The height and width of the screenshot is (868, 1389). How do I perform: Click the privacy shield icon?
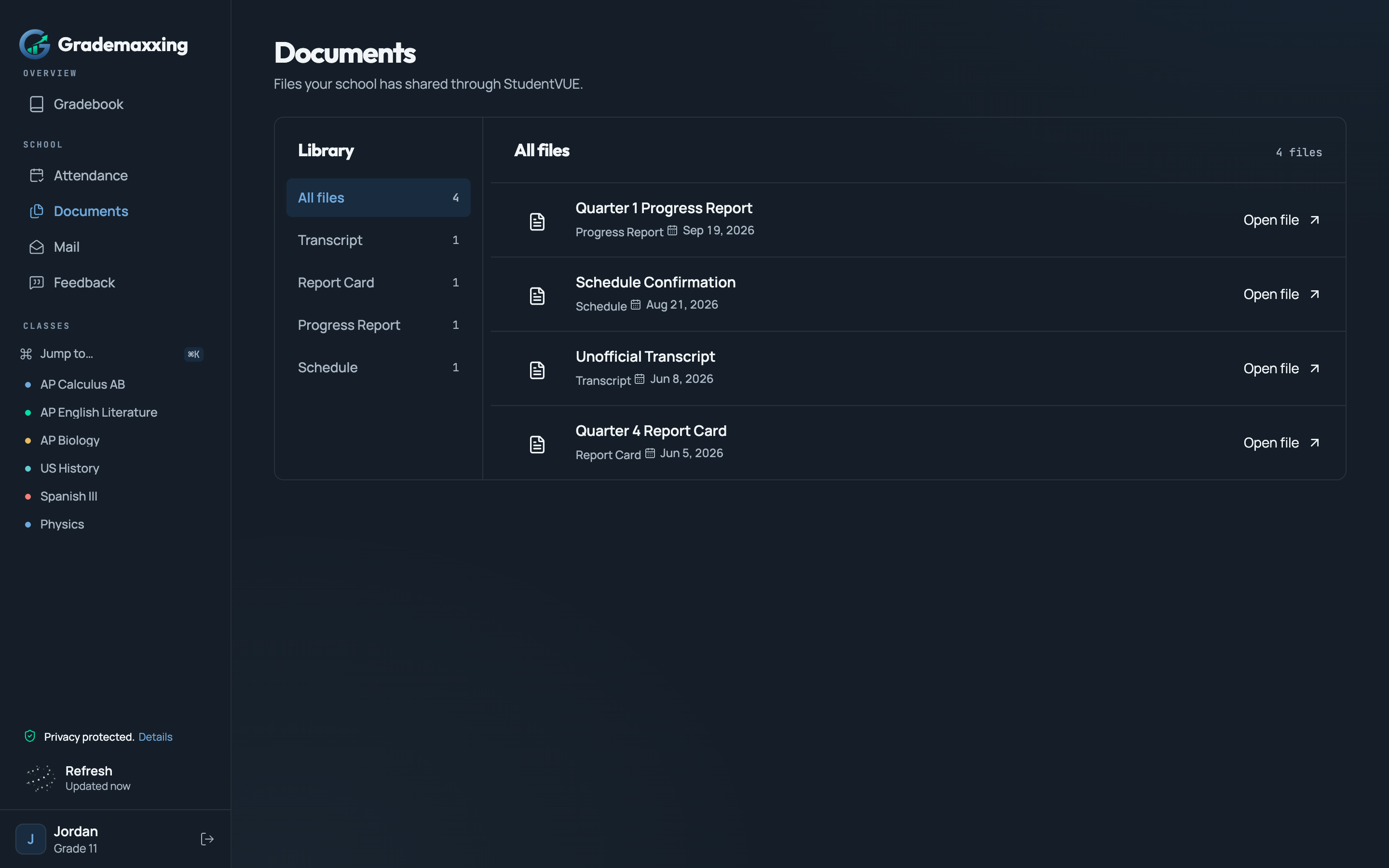coord(30,736)
